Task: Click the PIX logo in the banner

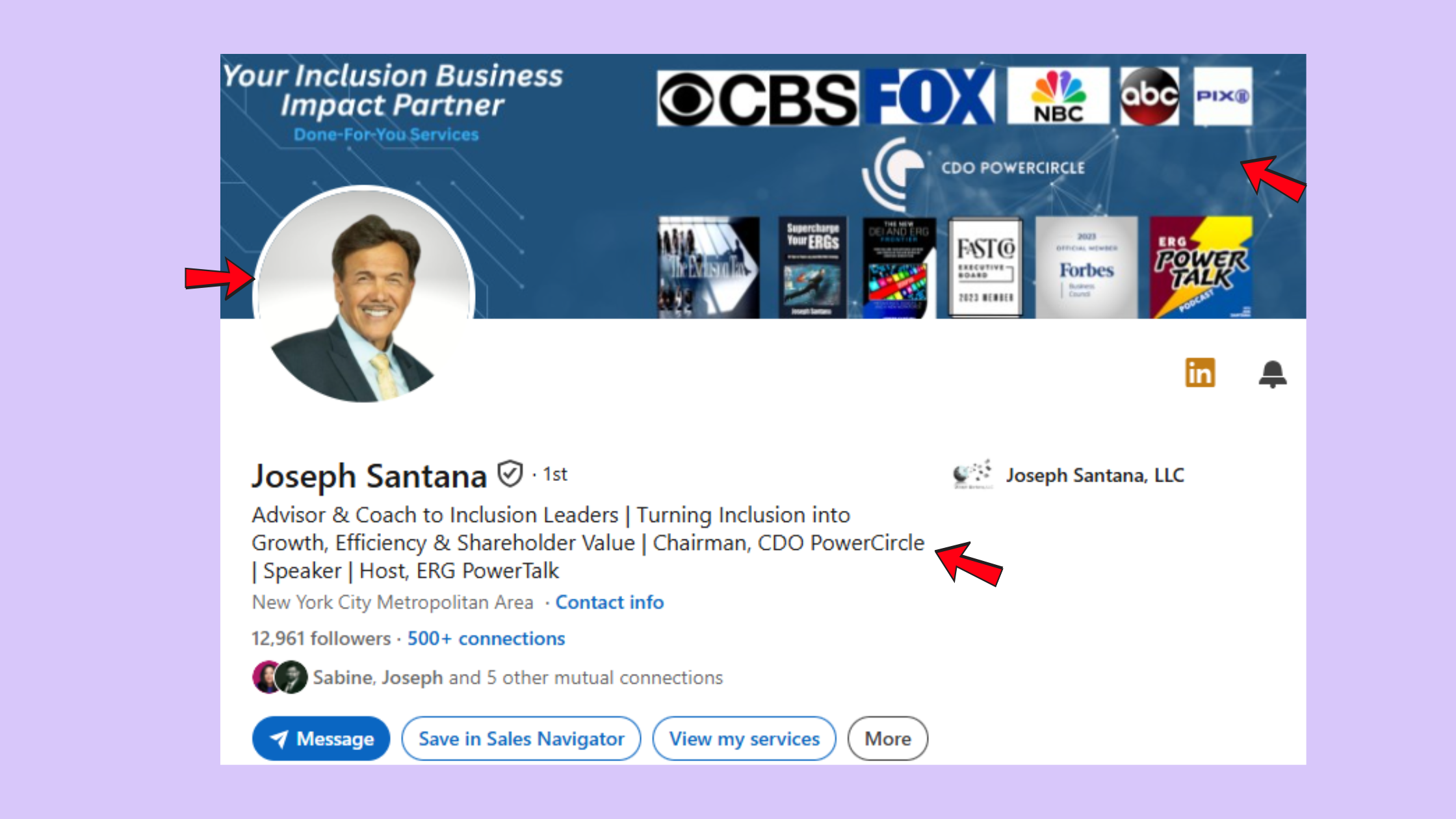Action: [1223, 96]
